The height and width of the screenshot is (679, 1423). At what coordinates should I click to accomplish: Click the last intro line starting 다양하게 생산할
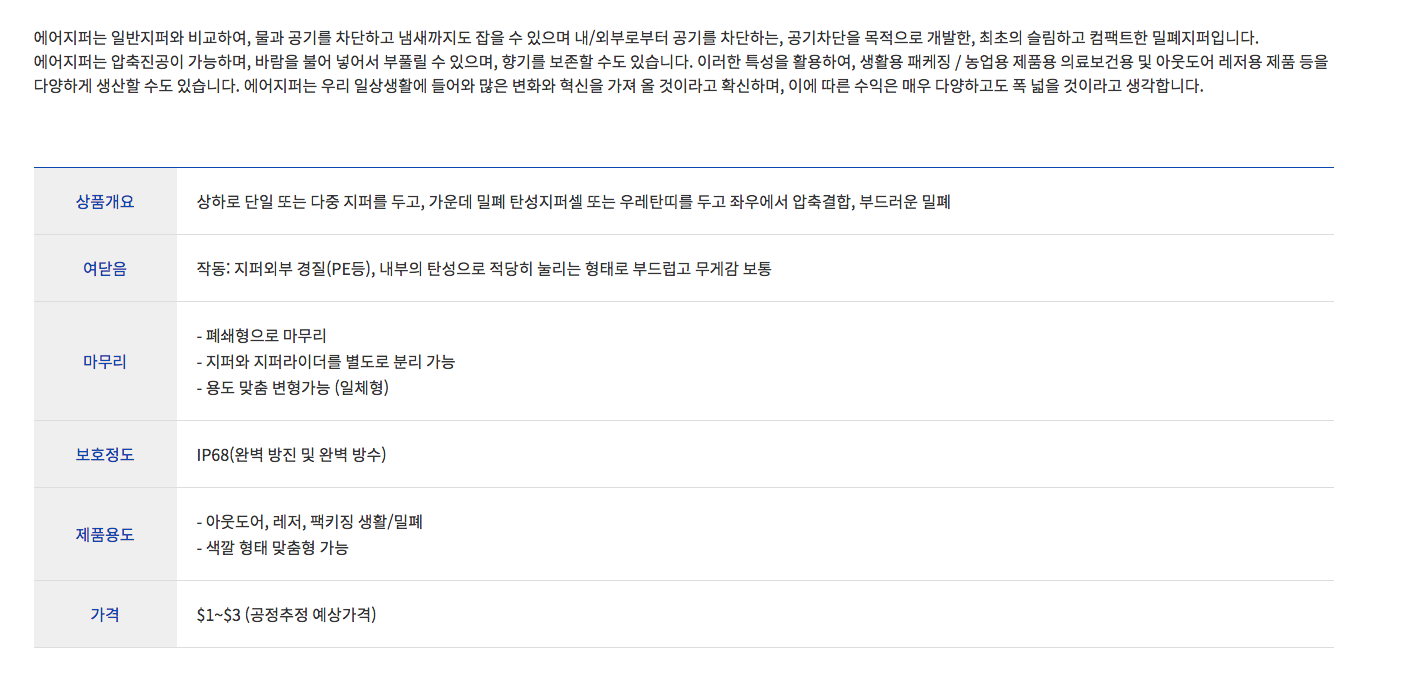tap(618, 85)
